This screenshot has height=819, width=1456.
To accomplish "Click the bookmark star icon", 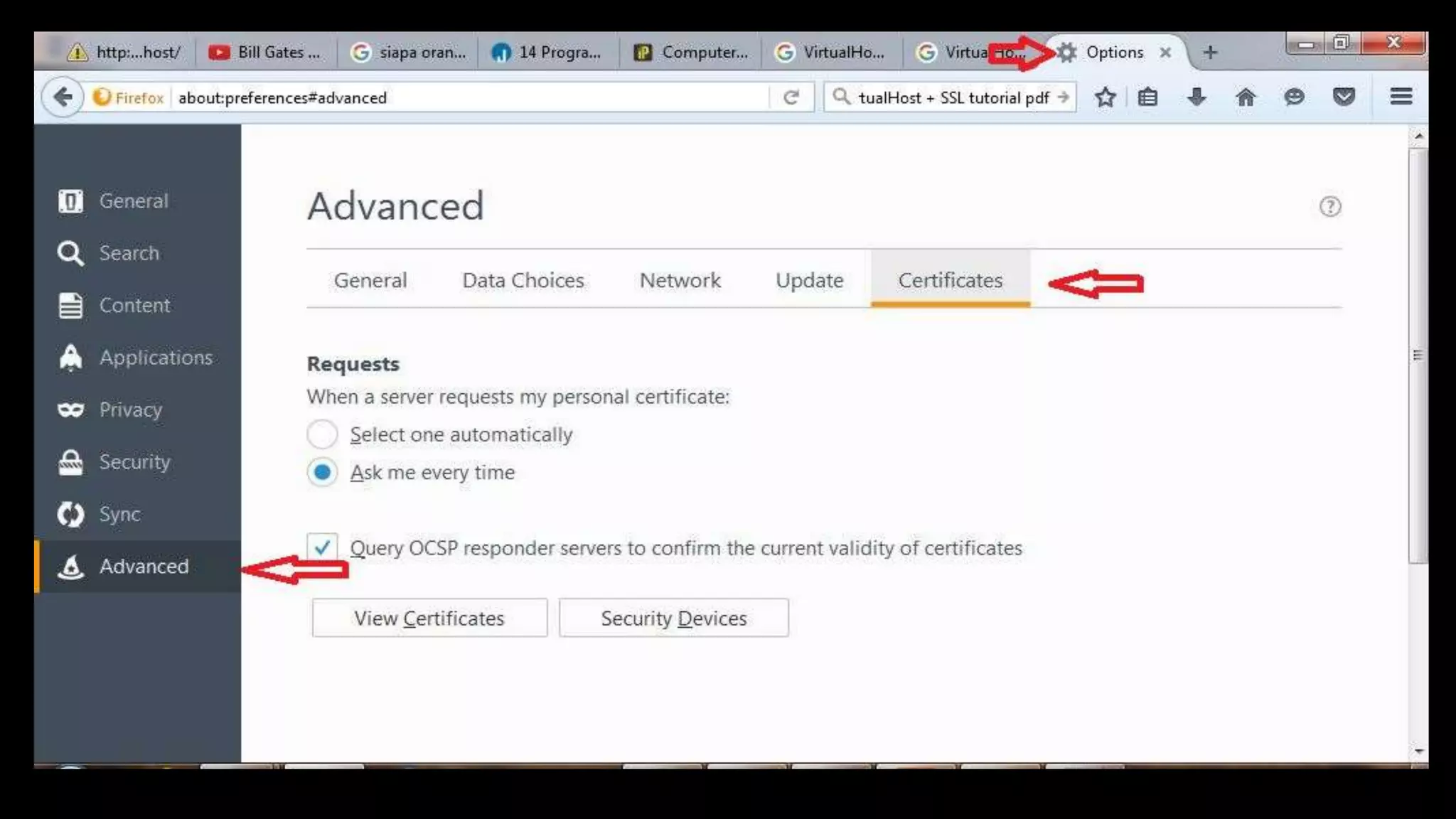I will [x=1105, y=97].
